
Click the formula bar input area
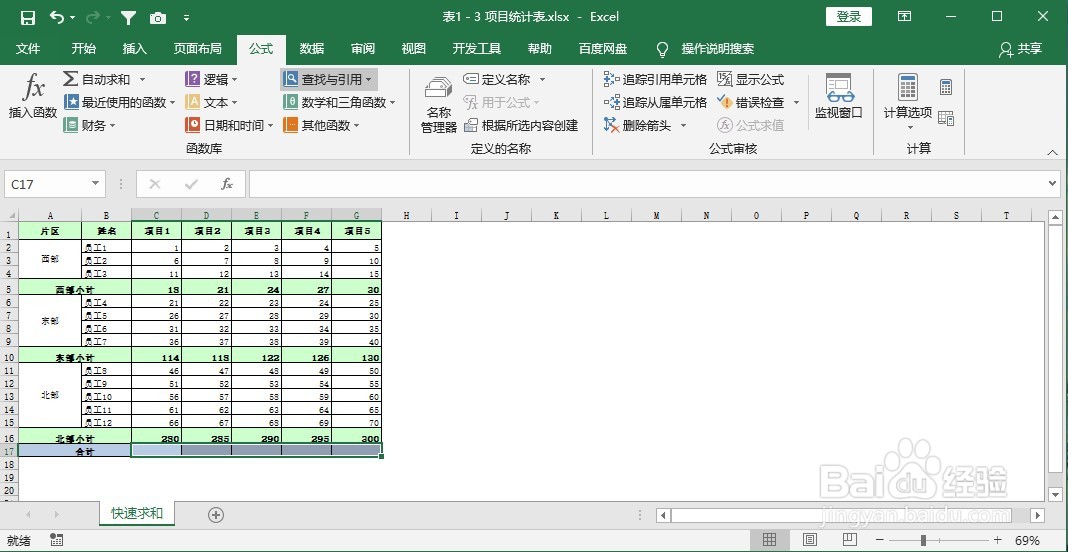pyautogui.click(x=649, y=184)
